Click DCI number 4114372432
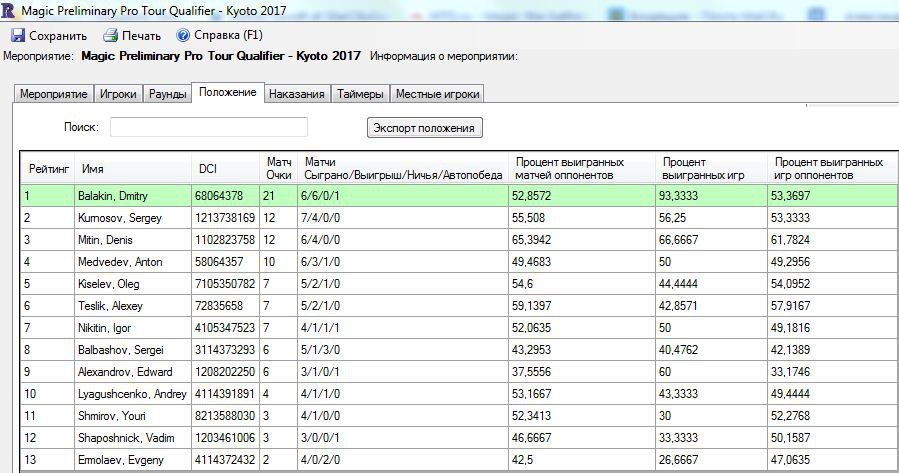Screen dimensions: 899x473 click(225, 460)
